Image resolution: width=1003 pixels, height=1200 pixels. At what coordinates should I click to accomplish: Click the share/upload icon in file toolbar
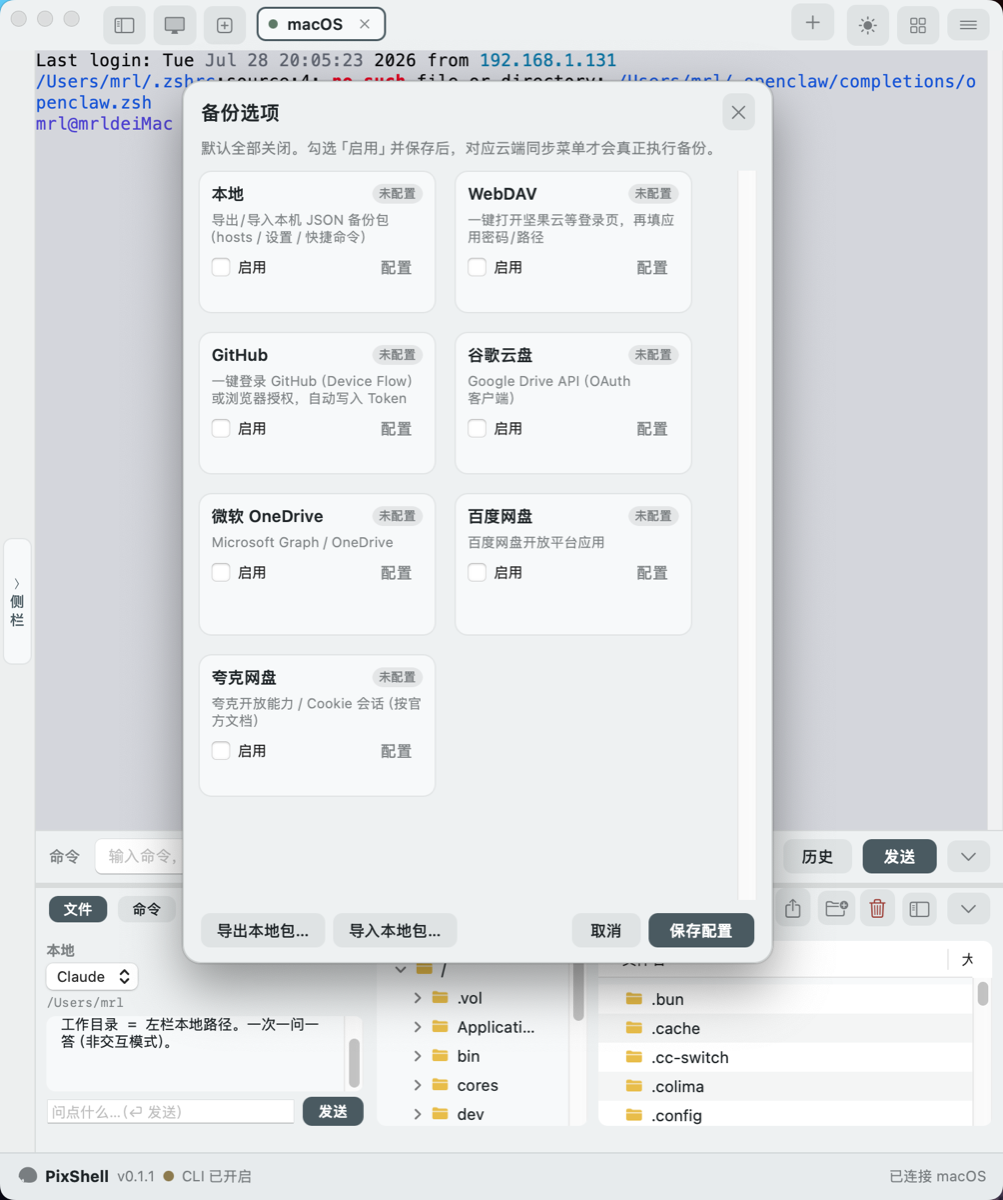(793, 908)
